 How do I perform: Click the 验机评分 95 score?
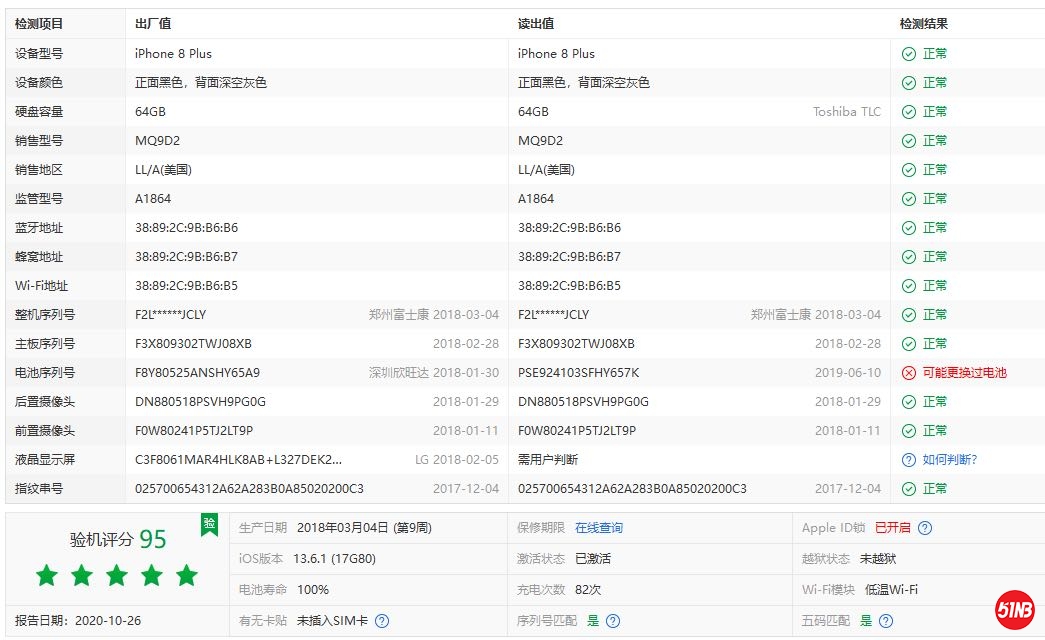pos(118,539)
